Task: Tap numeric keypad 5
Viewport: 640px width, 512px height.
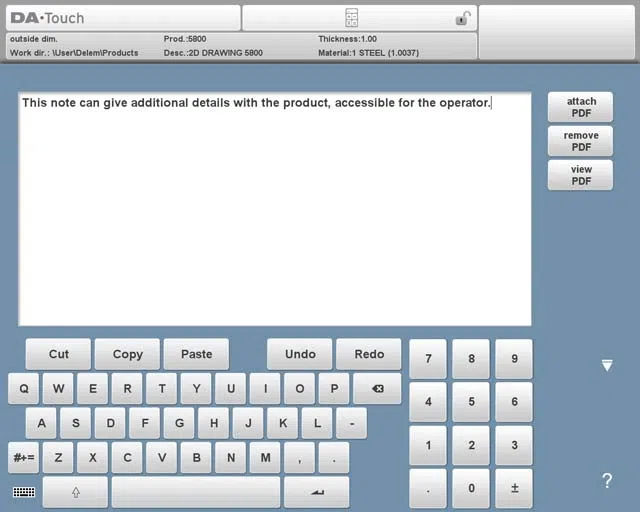Action: click(471, 402)
